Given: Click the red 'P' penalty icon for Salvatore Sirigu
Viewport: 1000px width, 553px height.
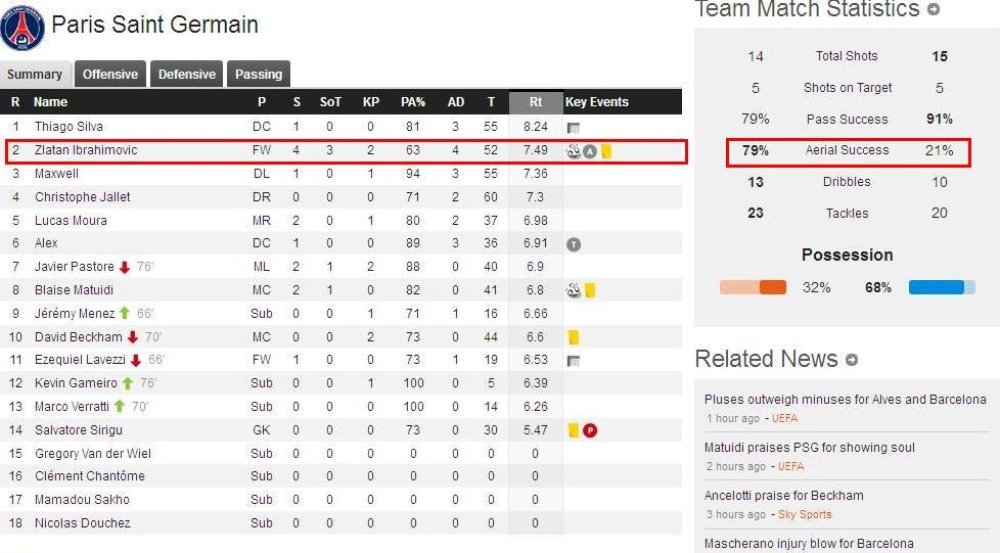Looking at the screenshot, I should coord(590,431).
